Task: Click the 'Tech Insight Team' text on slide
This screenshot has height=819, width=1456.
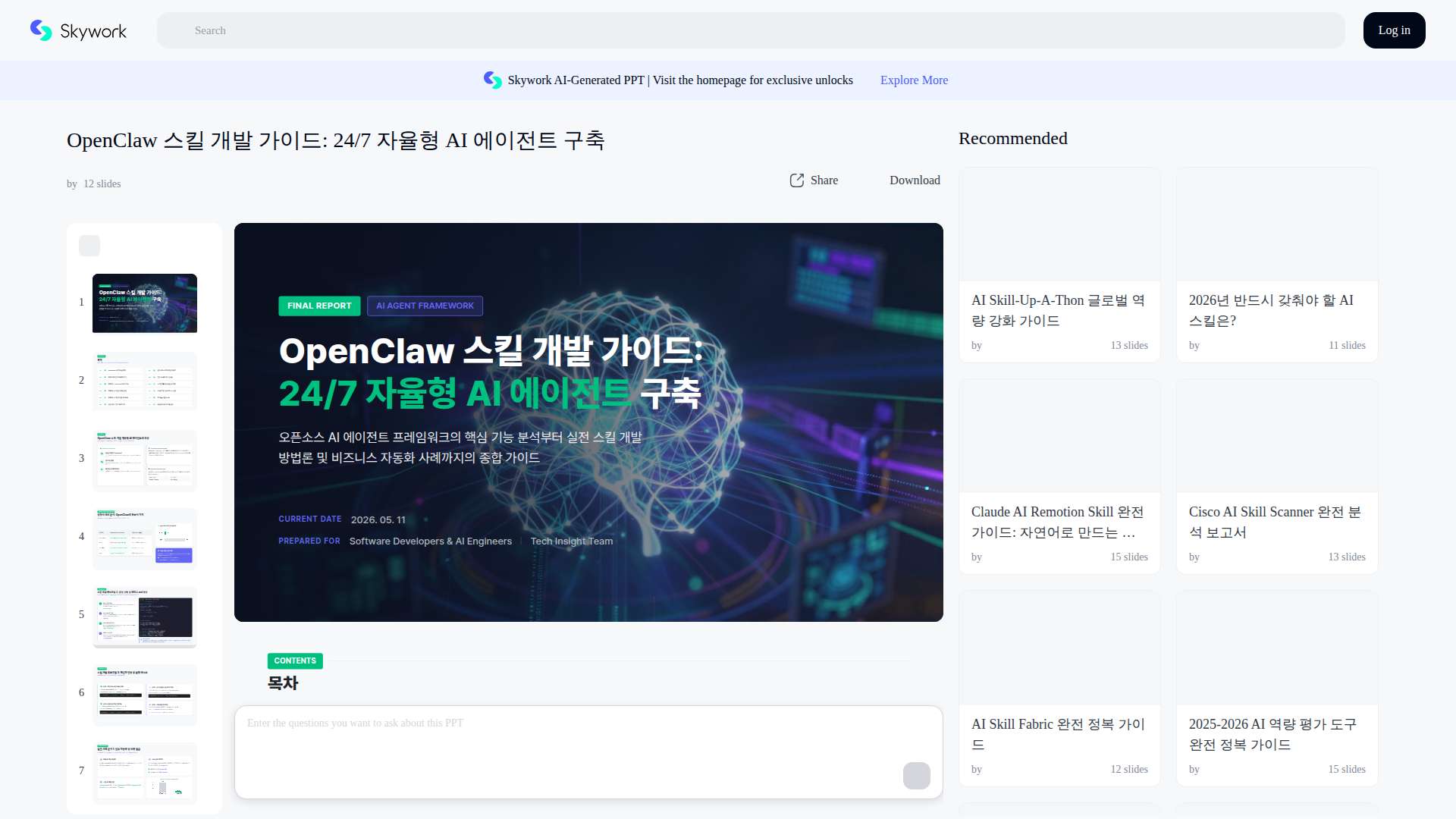Action: point(572,541)
